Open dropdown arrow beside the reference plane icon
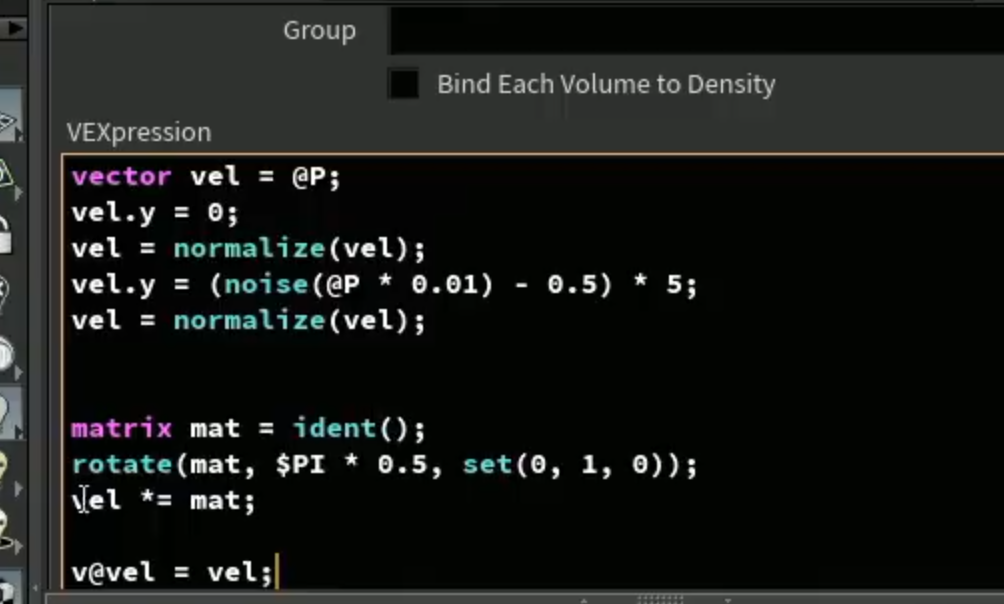Screen dimensions: 1004x604 pos(19,192)
